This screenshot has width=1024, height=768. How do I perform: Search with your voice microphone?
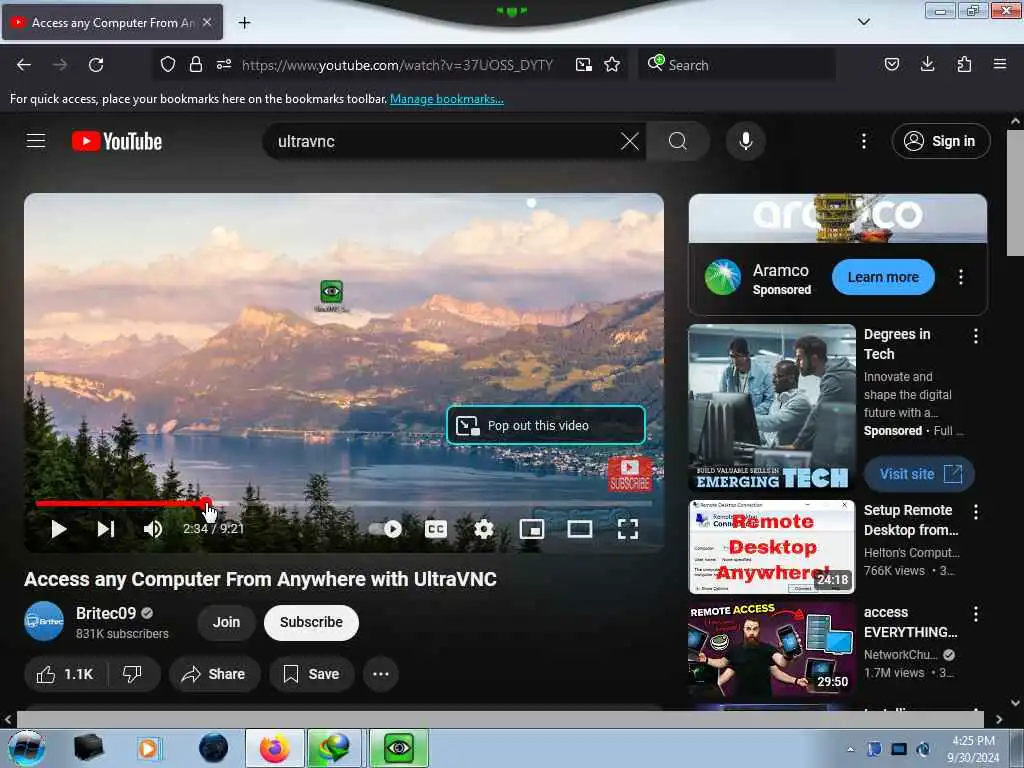(746, 141)
